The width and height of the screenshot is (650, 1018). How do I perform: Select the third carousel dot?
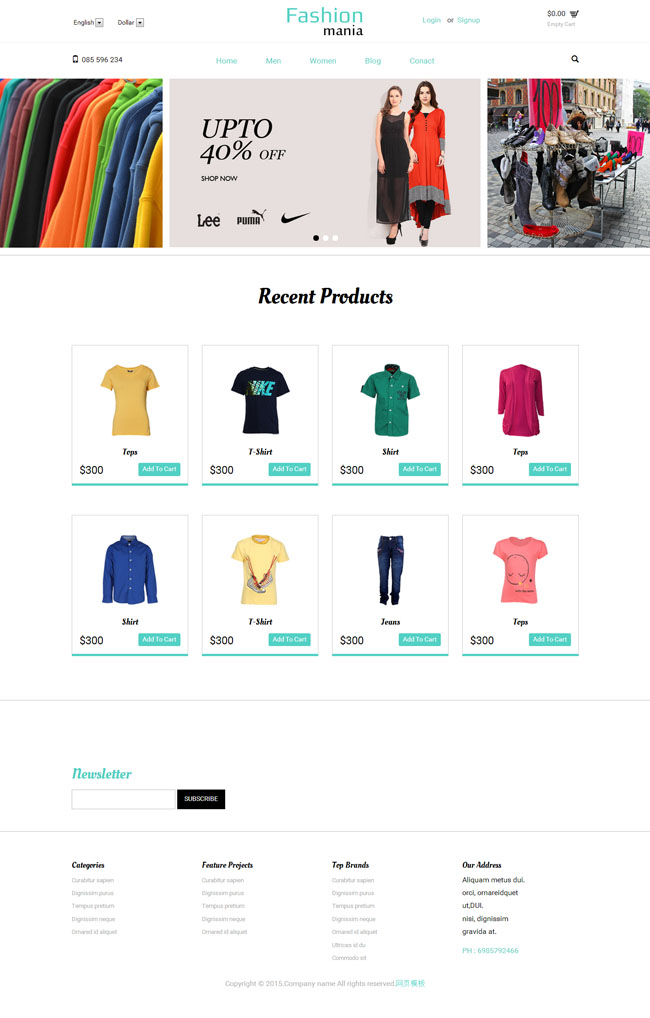click(335, 238)
